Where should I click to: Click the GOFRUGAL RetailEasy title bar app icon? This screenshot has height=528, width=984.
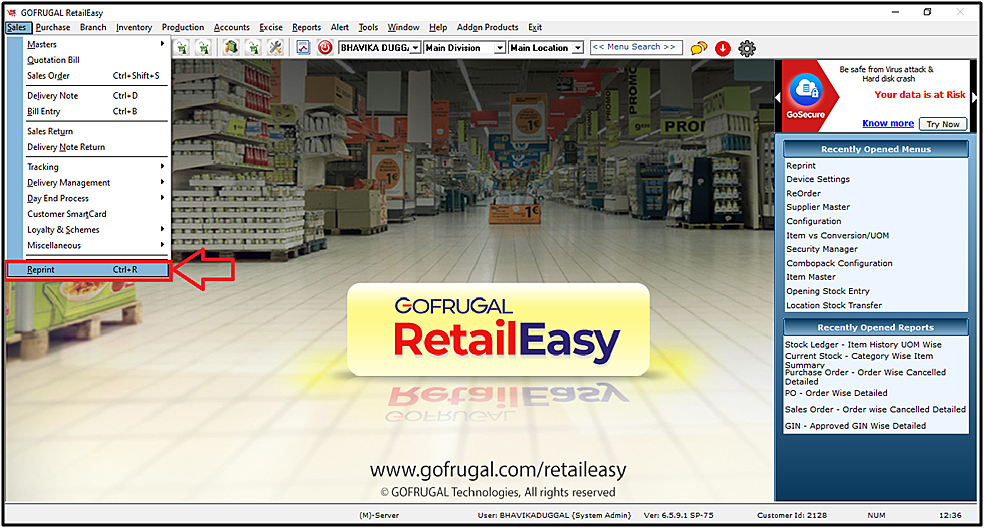[11, 13]
